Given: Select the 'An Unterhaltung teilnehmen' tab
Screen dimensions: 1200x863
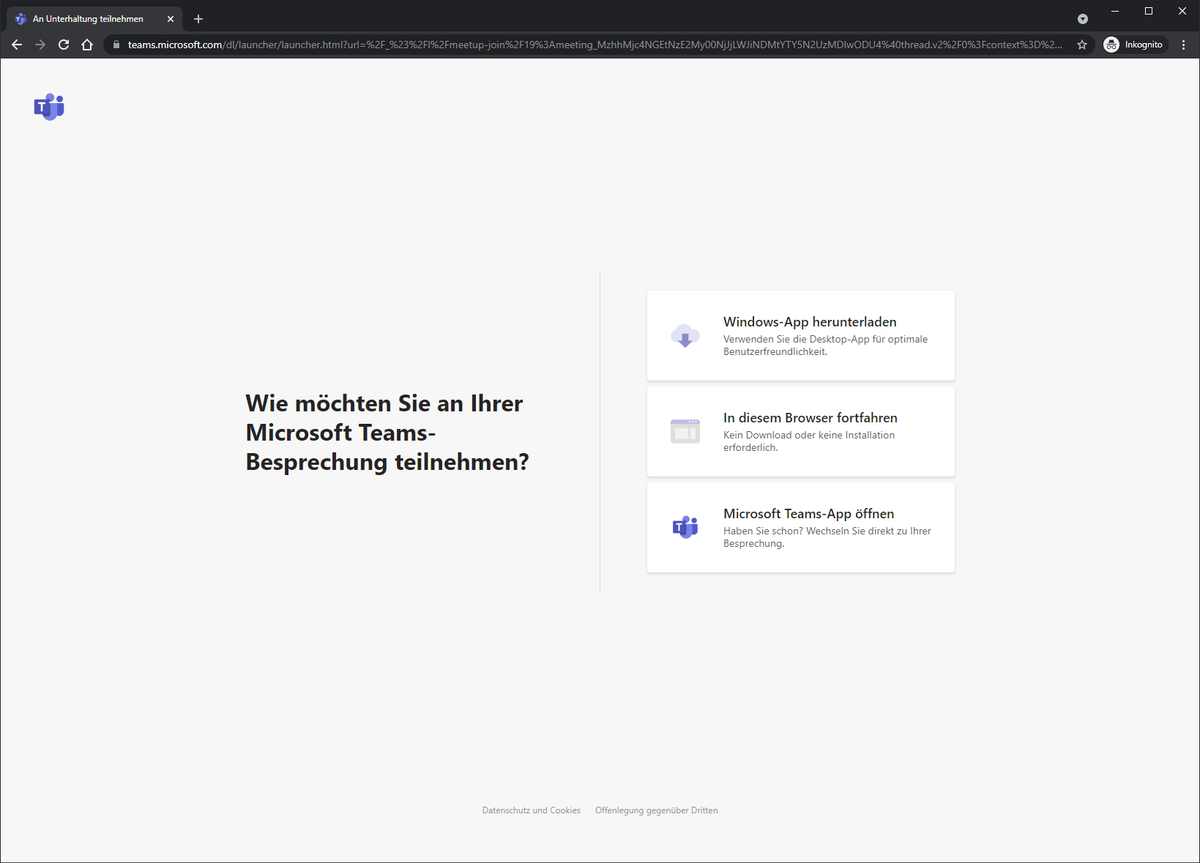Looking at the screenshot, I should (96, 19).
